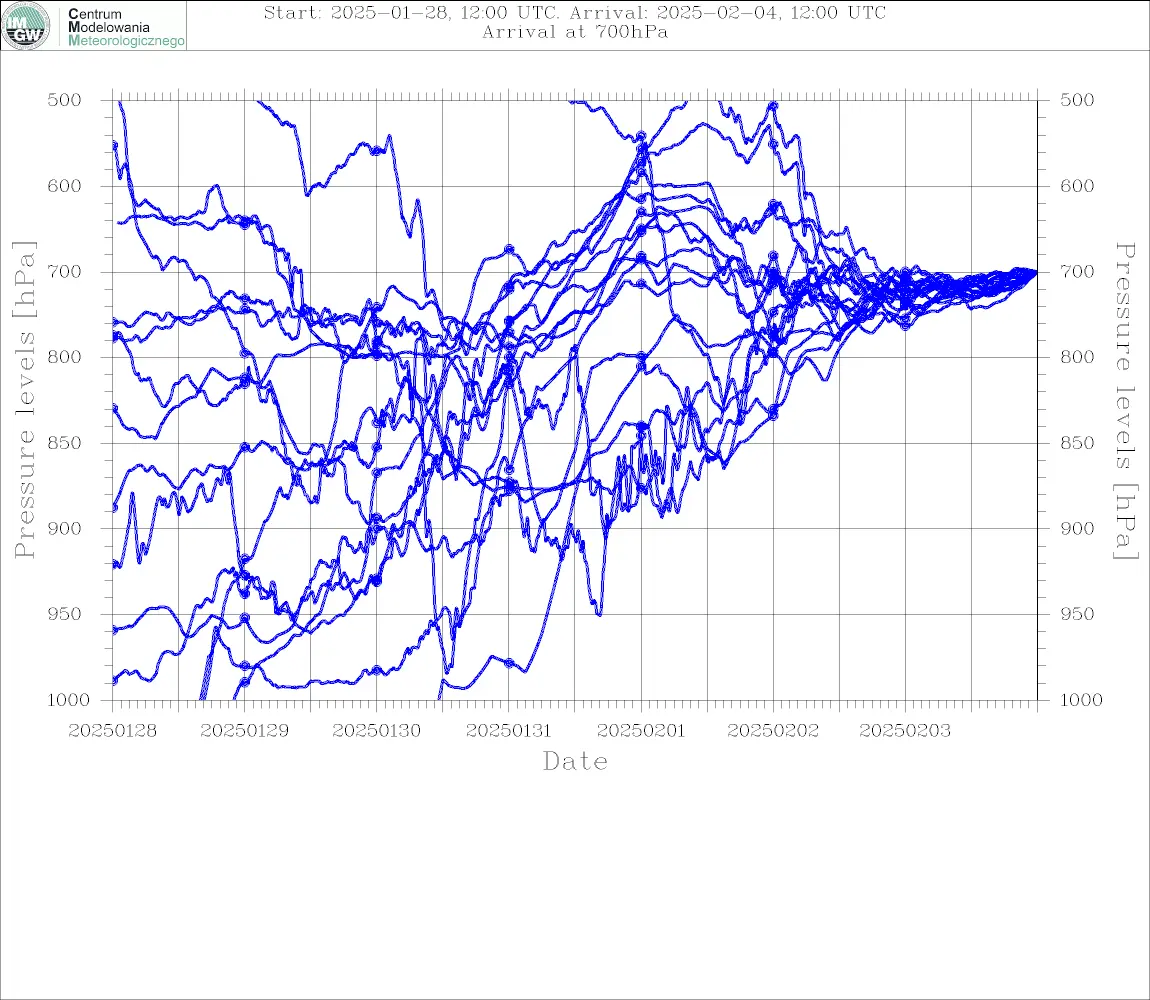Click the left axis 900 label
Viewport: 1150px width, 1000px height.
click(65, 528)
